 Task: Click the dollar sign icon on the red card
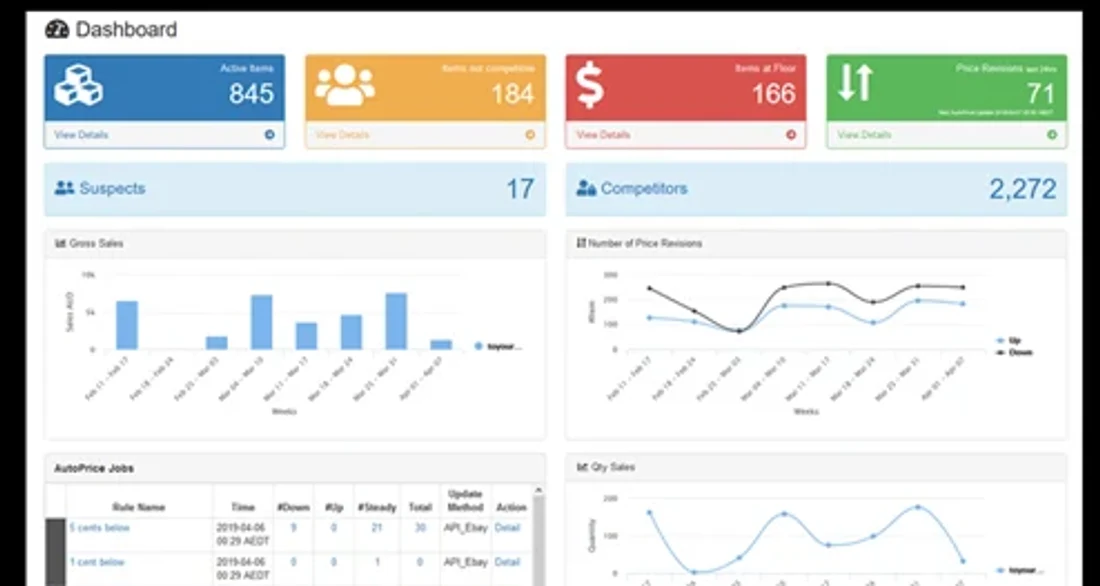click(590, 85)
